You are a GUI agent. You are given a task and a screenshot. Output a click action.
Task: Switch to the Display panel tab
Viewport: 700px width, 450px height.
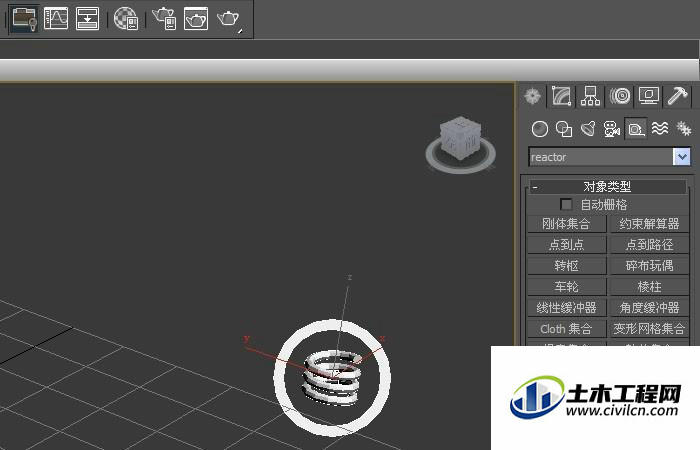pos(649,96)
